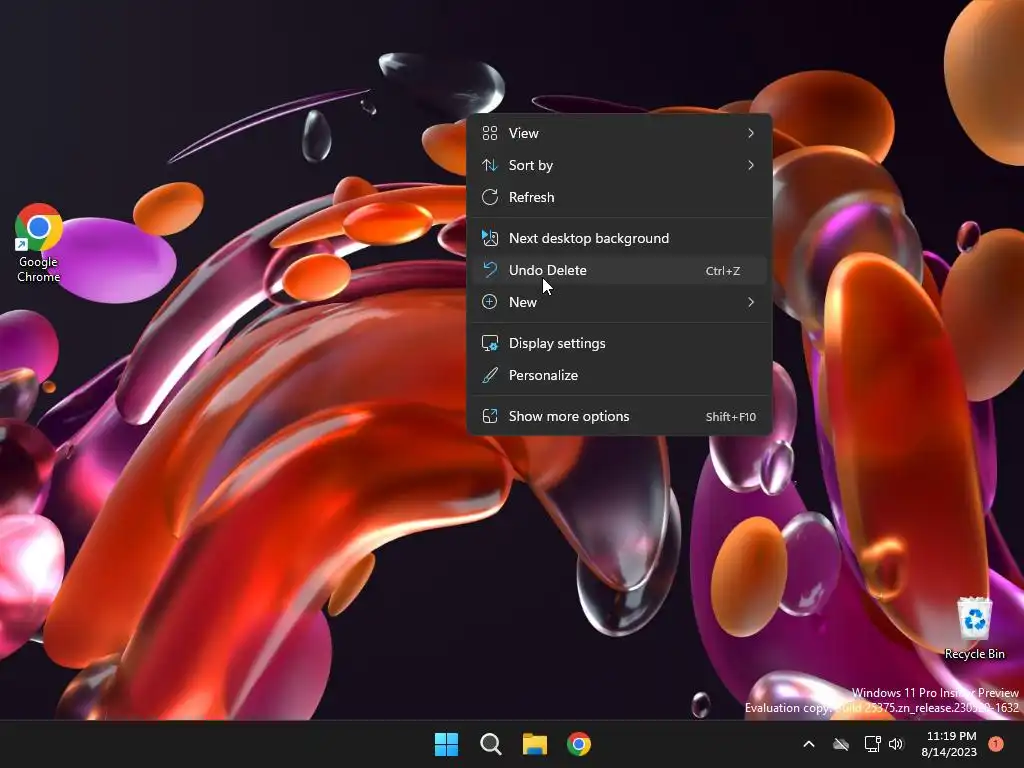Open the New submenu
Image resolution: width=1024 pixels, height=768 pixels.
pos(619,302)
